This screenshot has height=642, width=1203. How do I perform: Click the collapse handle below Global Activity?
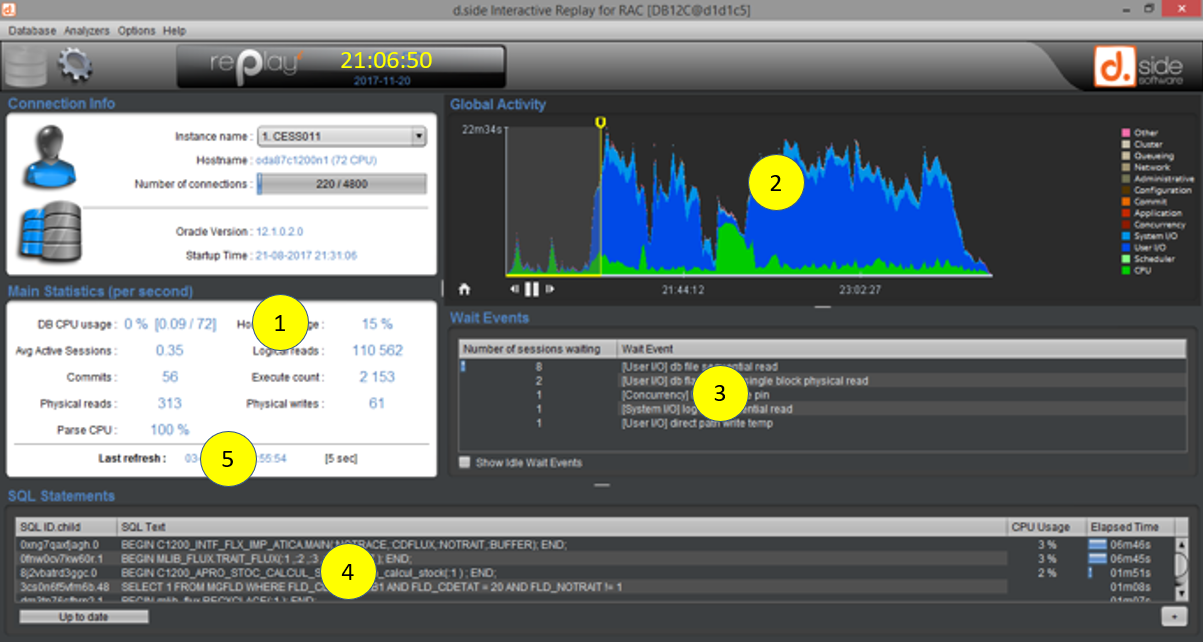pos(822,307)
